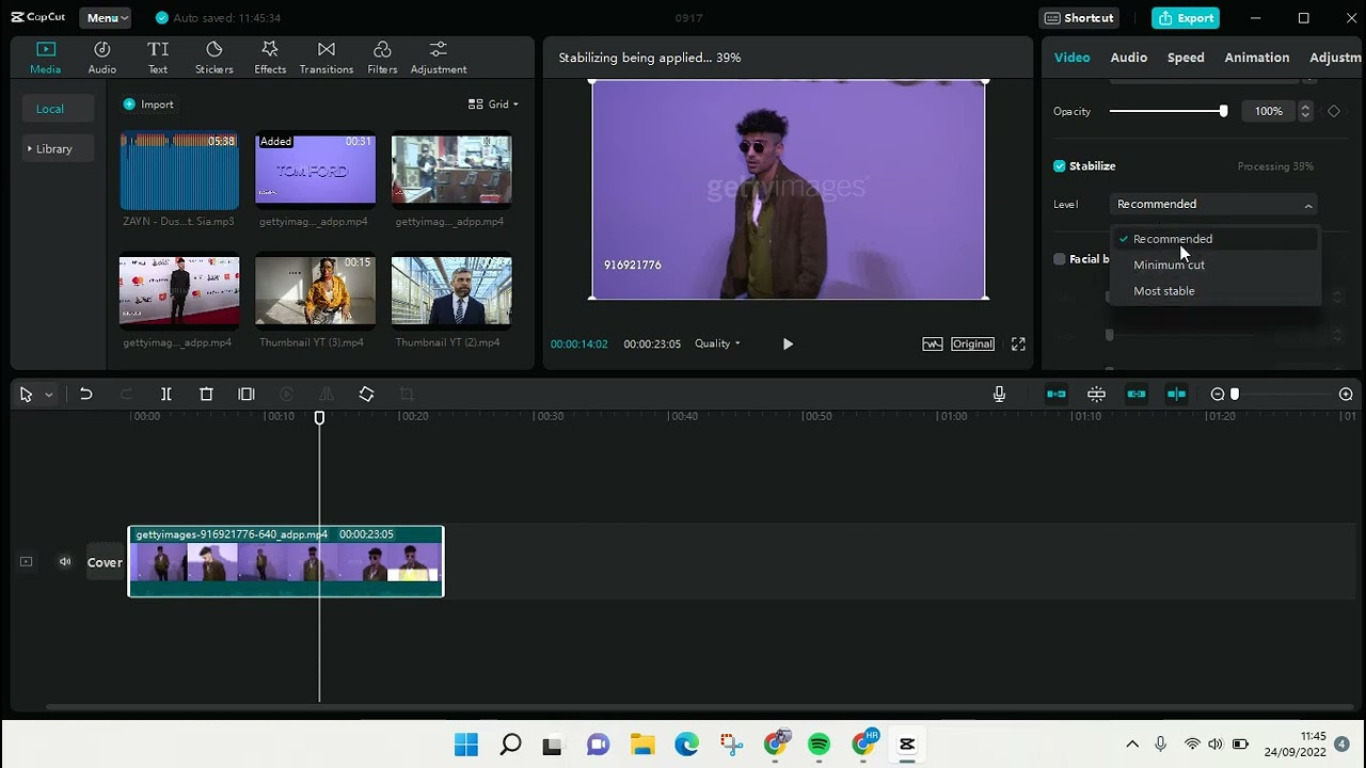Choose Most stable stabilization level
Screen dimensions: 1366x768
1215,291
